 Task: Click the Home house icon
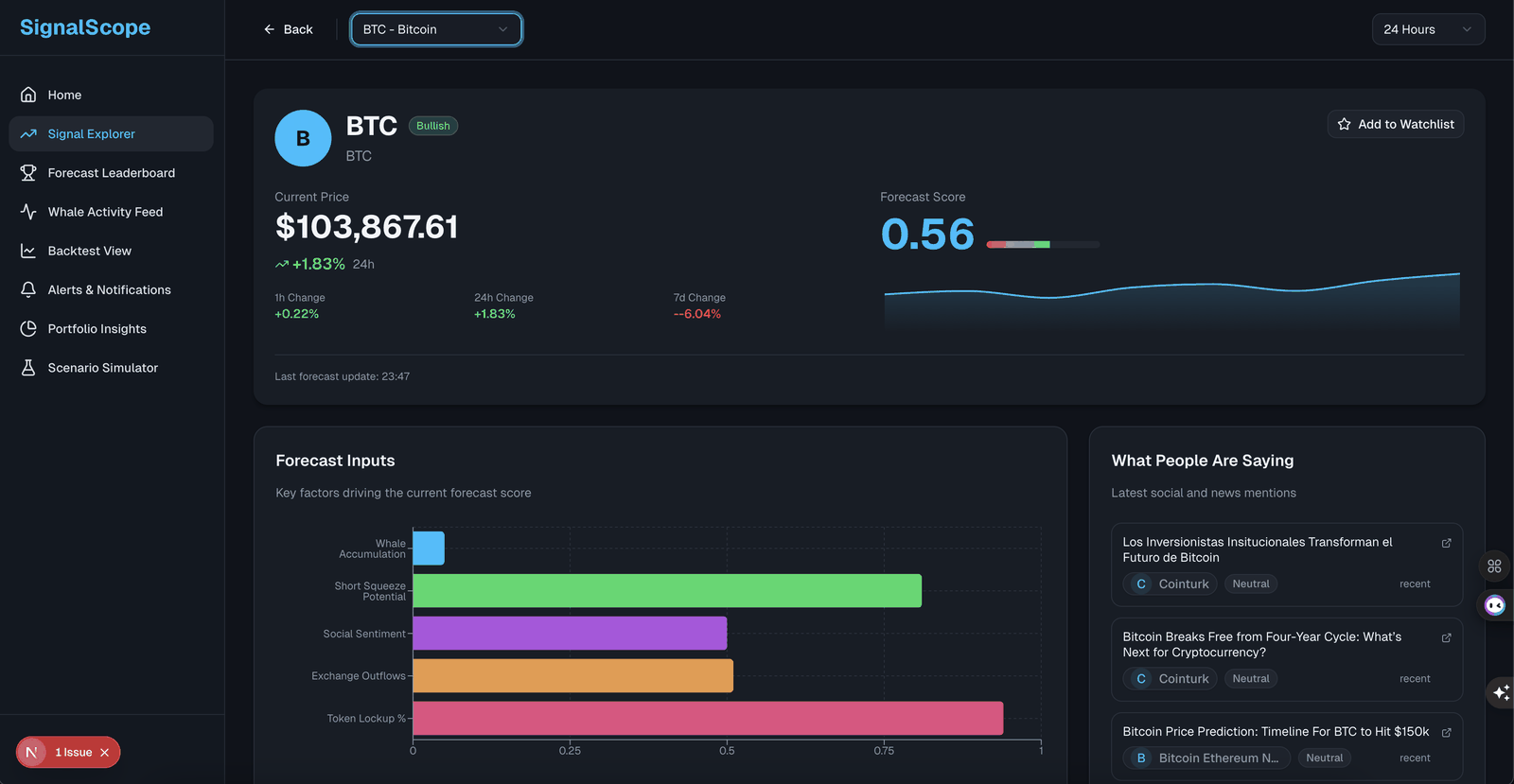click(28, 95)
